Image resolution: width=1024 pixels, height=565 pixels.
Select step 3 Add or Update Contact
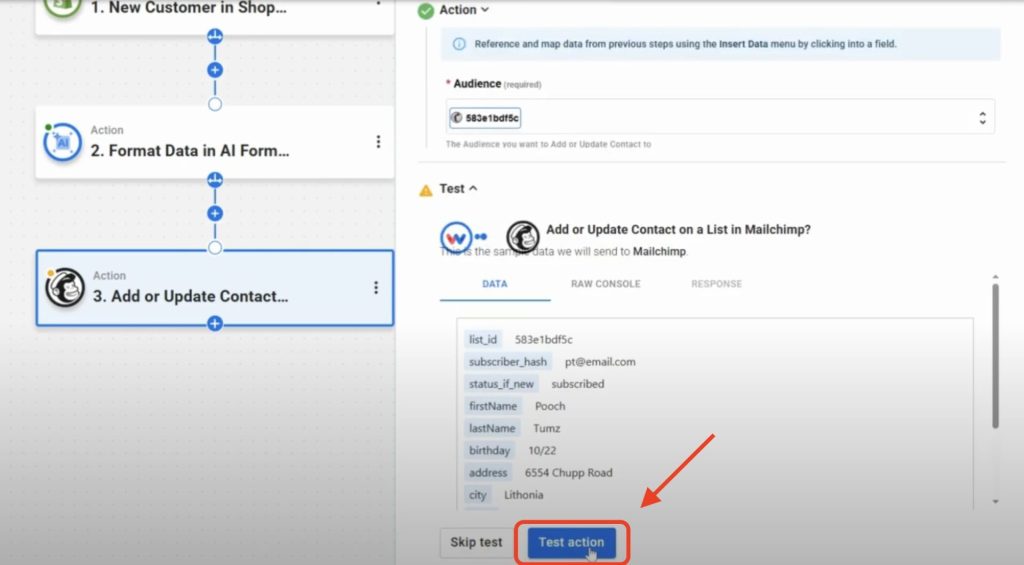point(215,288)
